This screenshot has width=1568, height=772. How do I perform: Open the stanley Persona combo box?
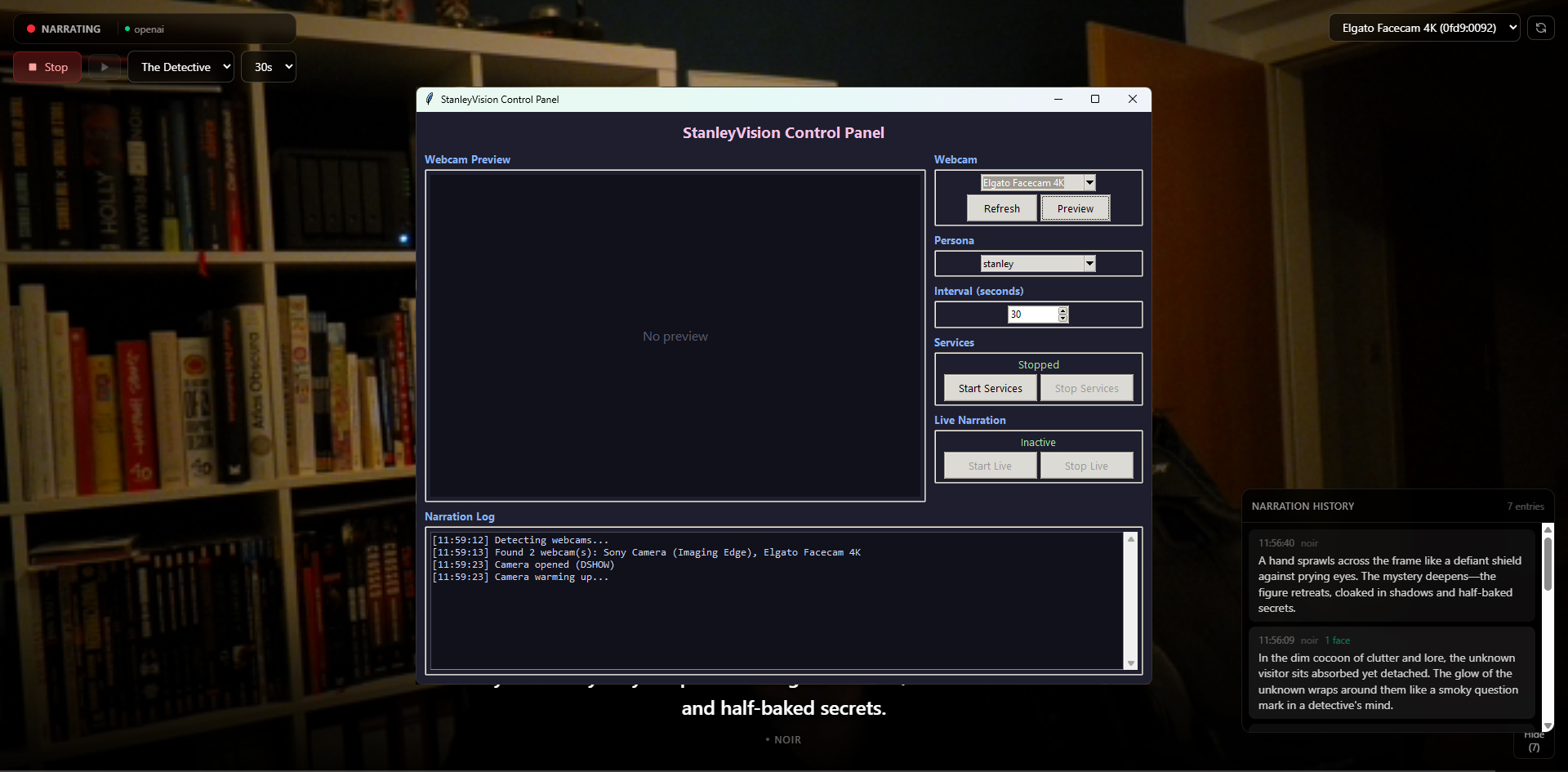[1089, 263]
